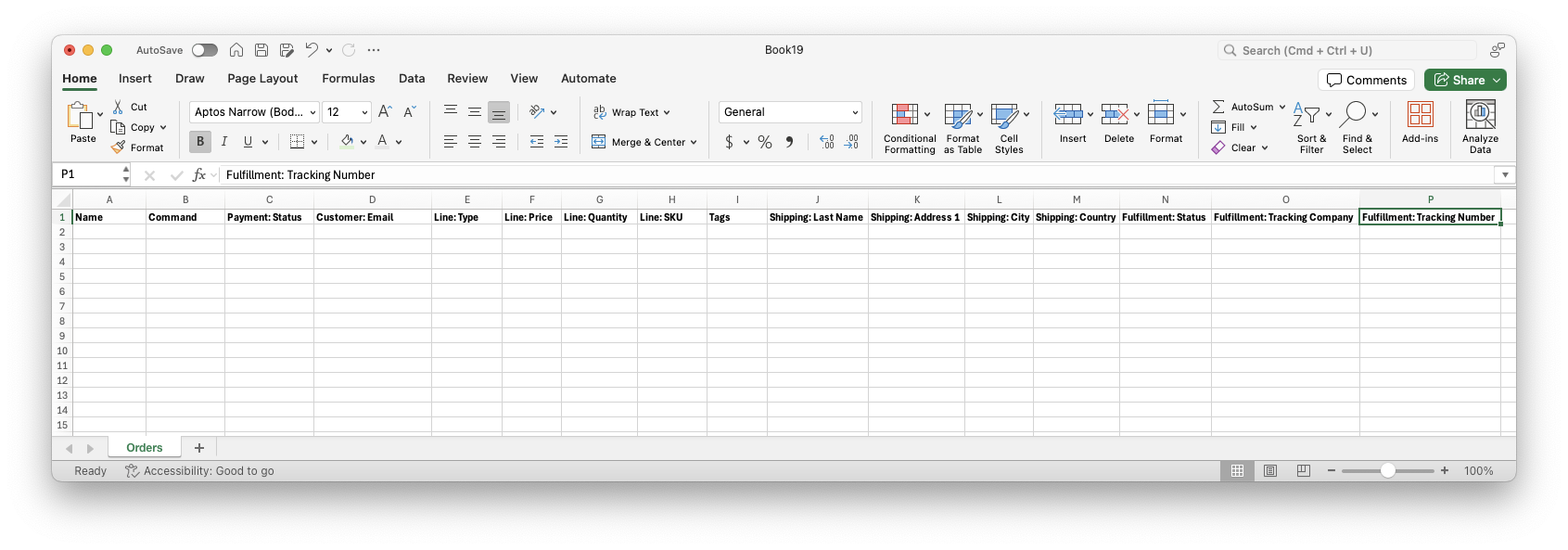The image size is (1568, 550).
Task: Click the percent style icon
Action: [x=764, y=142]
